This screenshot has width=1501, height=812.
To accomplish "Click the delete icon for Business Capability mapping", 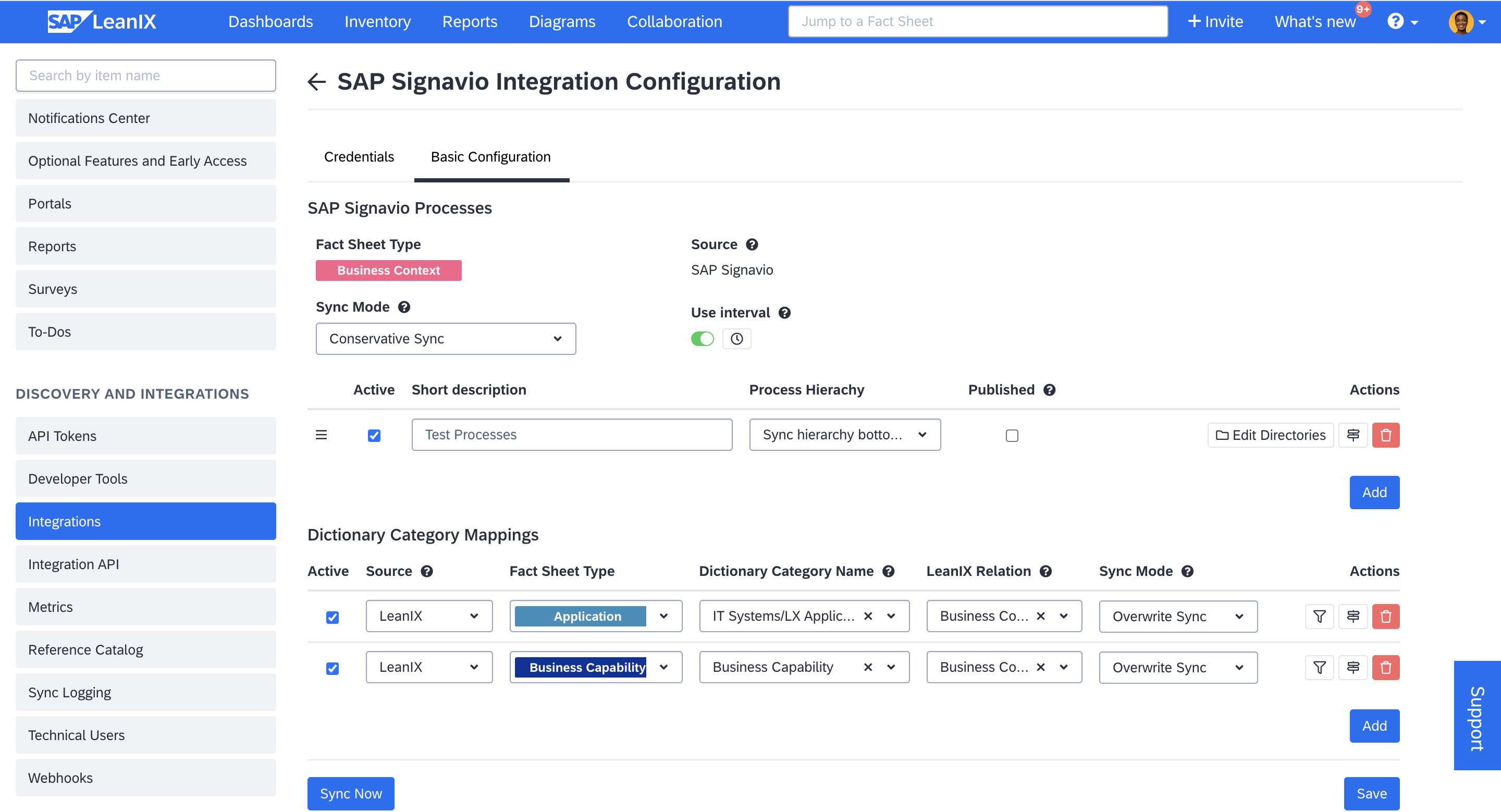I will (x=1385, y=668).
